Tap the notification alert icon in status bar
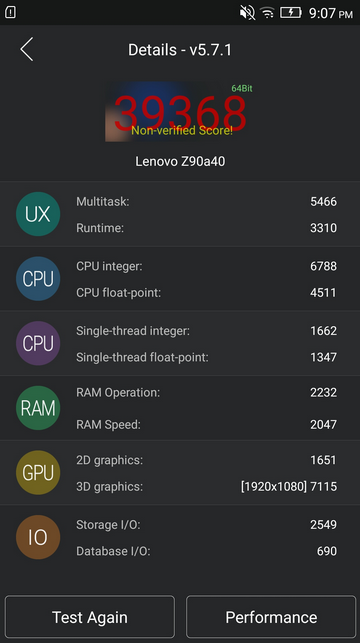The width and height of the screenshot is (360, 643). coord(10,12)
